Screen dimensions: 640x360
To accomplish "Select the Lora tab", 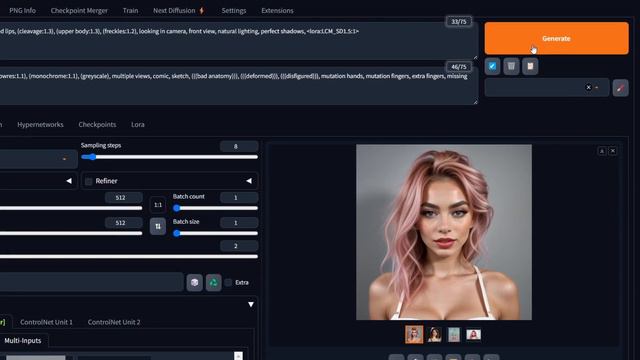I will click(138, 124).
